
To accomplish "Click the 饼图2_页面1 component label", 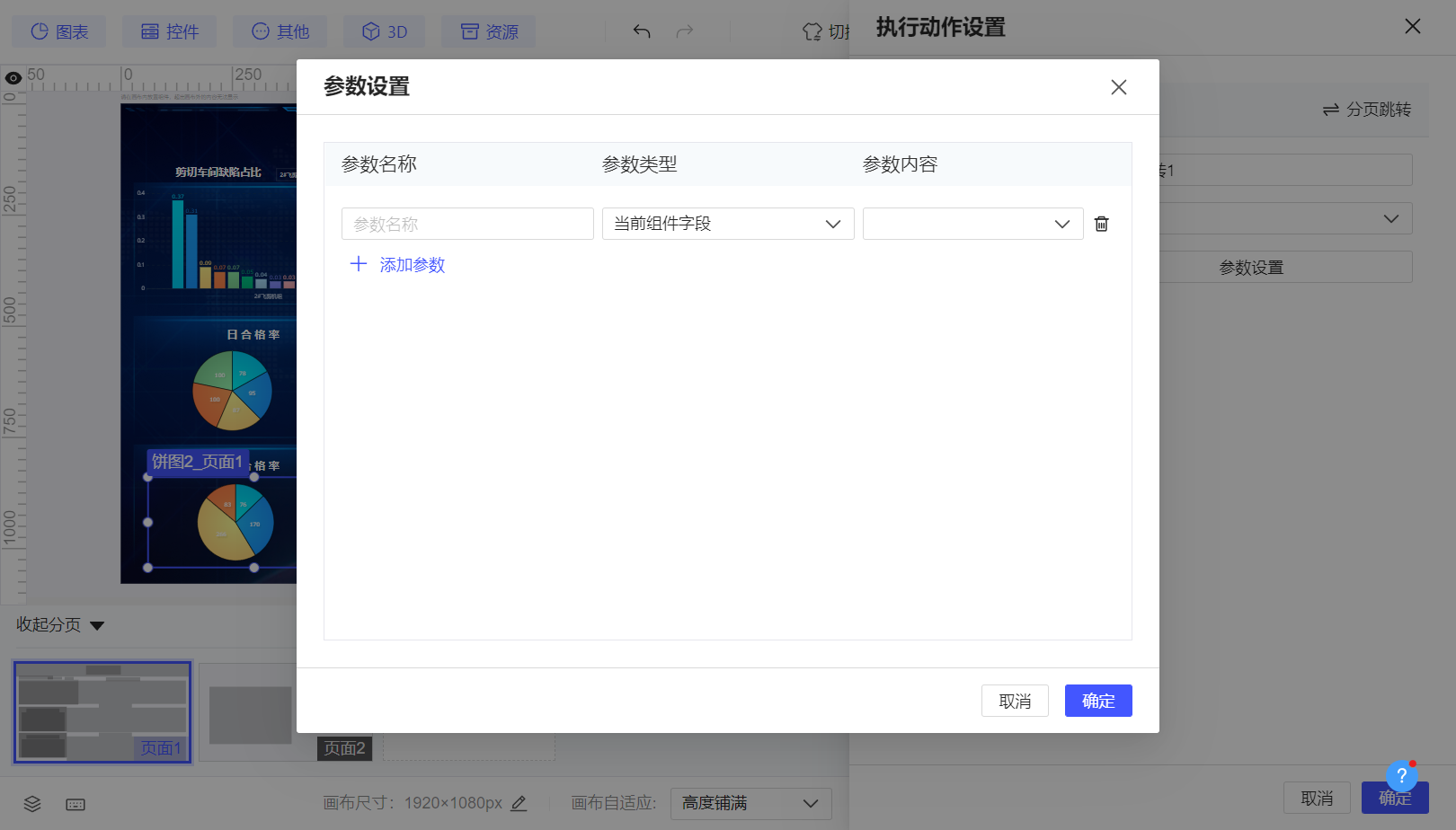I will tap(197, 462).
